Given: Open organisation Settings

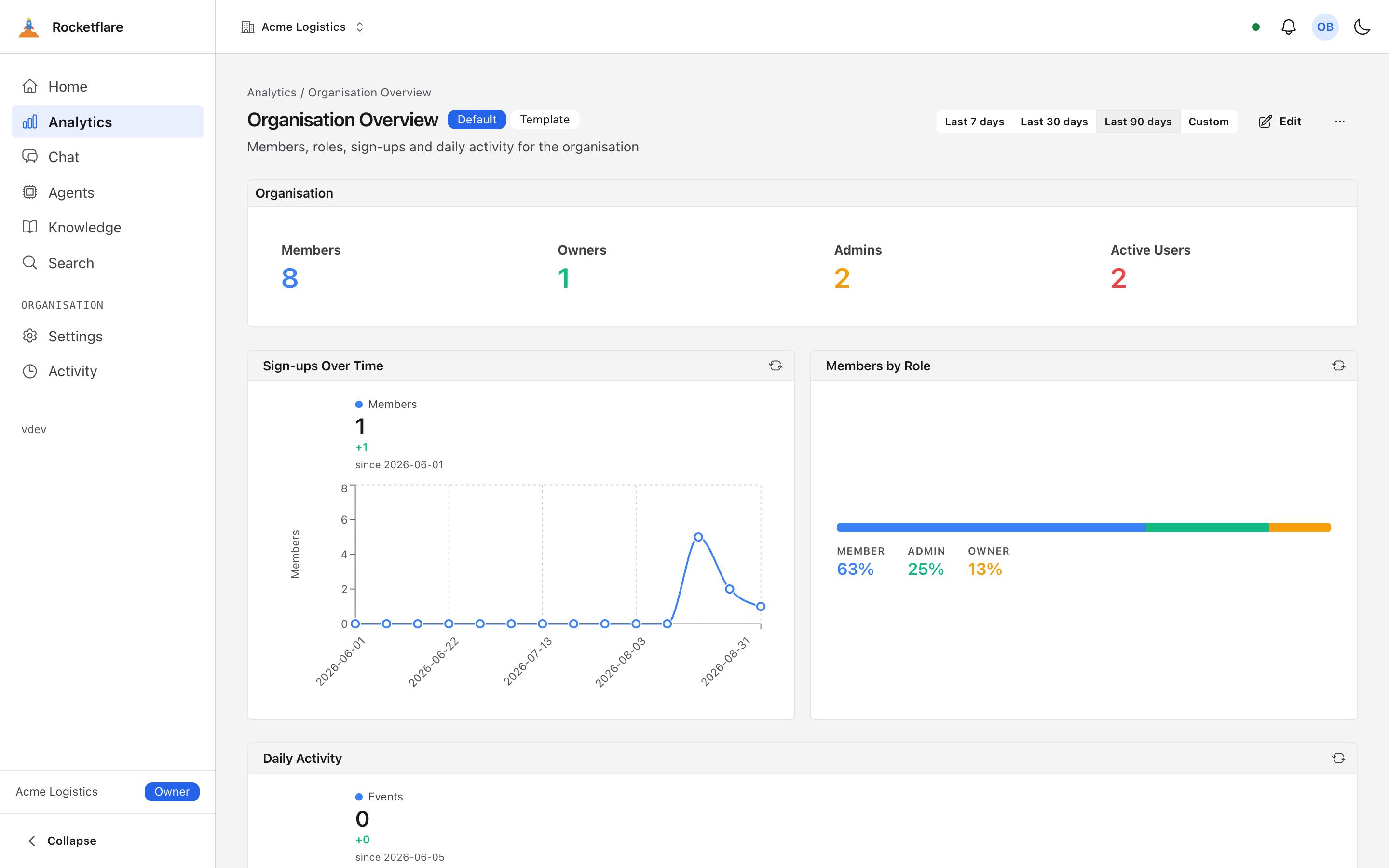Looking at the screenshot, I should pos(108,336).
